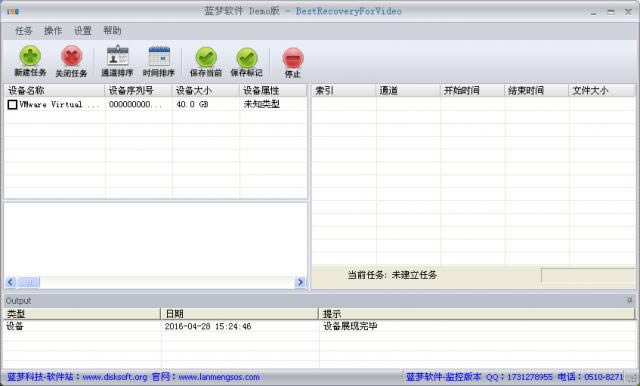Image resolution: width=640 pixels, height=386 pixels.
Task: Tick the VMware Virtual device checkbox
Action: tap(12, 104)
